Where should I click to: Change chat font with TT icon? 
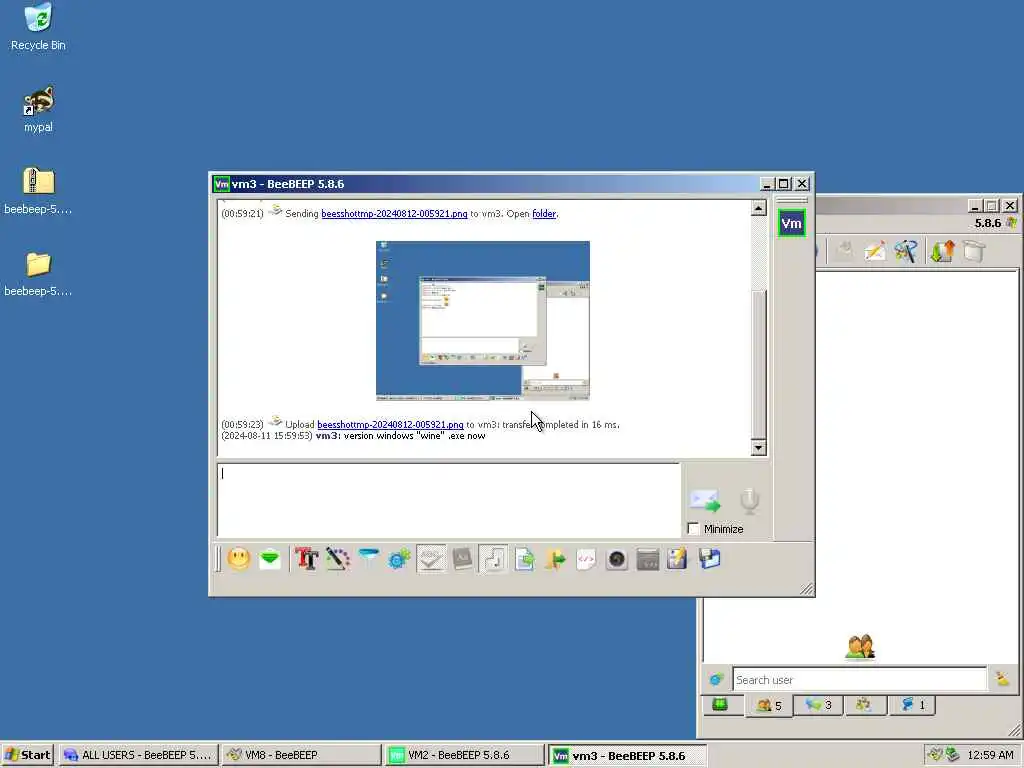coord(306,559)
